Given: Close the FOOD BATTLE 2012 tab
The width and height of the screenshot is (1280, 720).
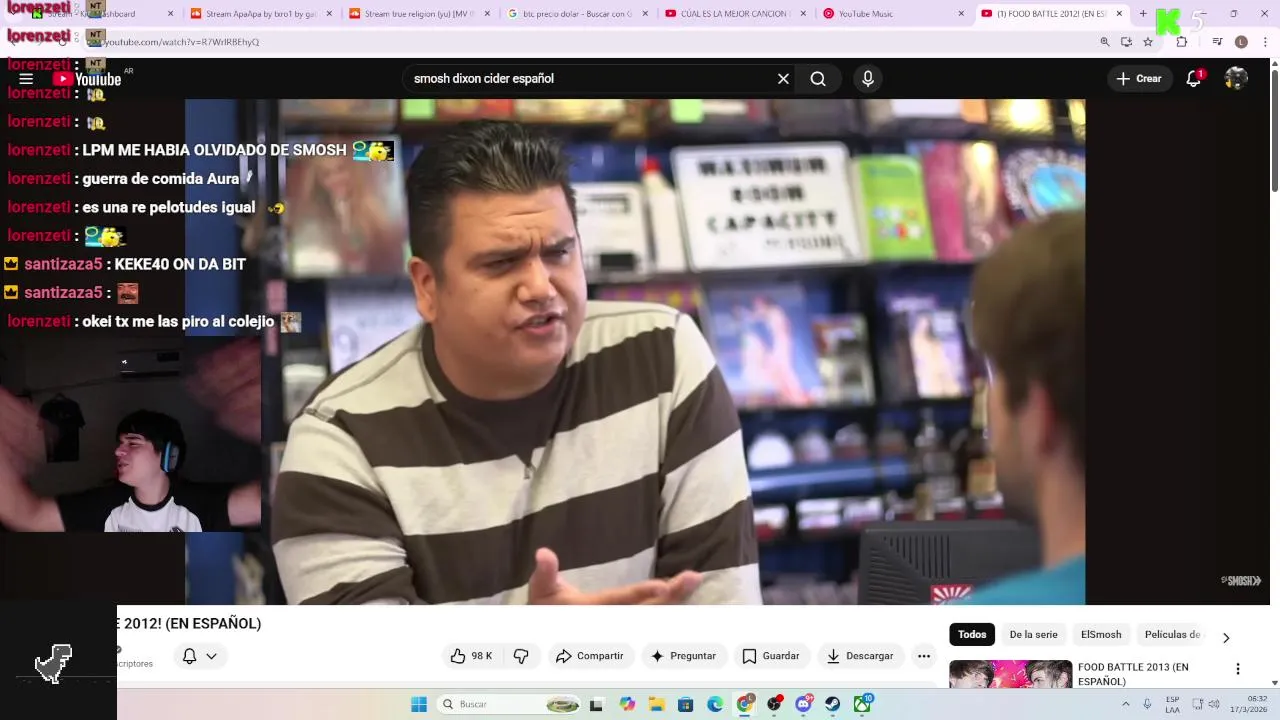Looking at the screenshot, I should (x=1119, y=14).
